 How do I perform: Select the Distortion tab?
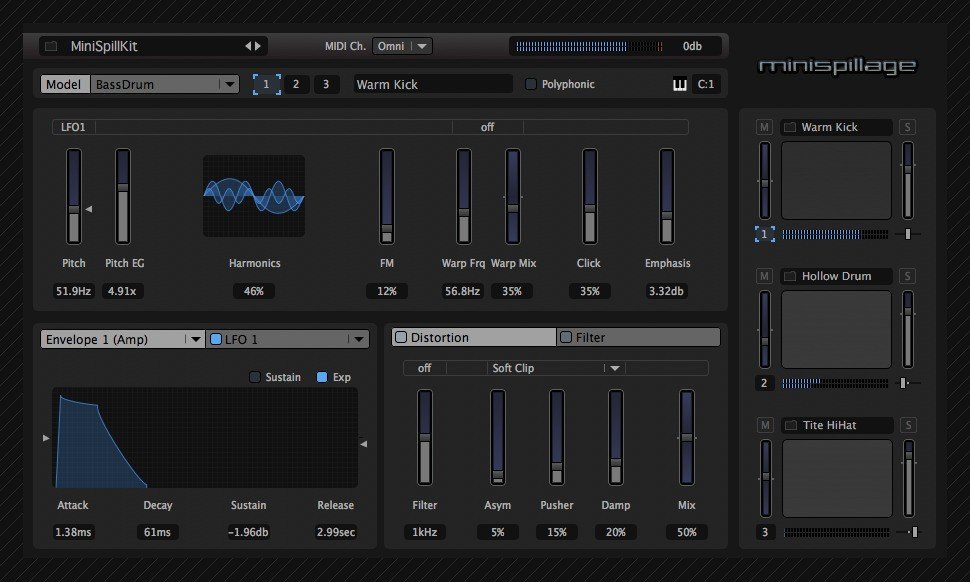click(x=472, y=336)
